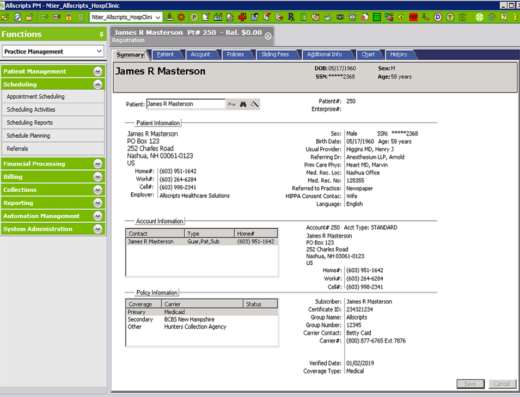Click the yellow diamond sign toolbar icon
This screenshot has height=397, width=520.
pos(401,17)
